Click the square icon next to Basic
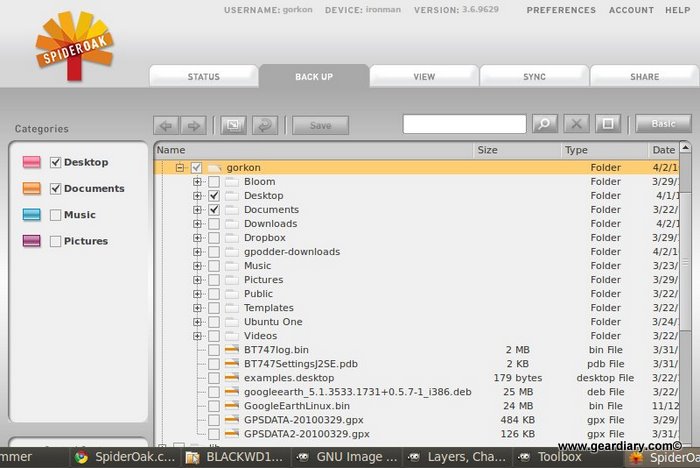Viewport: 700px width, 468px height. [x=608, y=124]
